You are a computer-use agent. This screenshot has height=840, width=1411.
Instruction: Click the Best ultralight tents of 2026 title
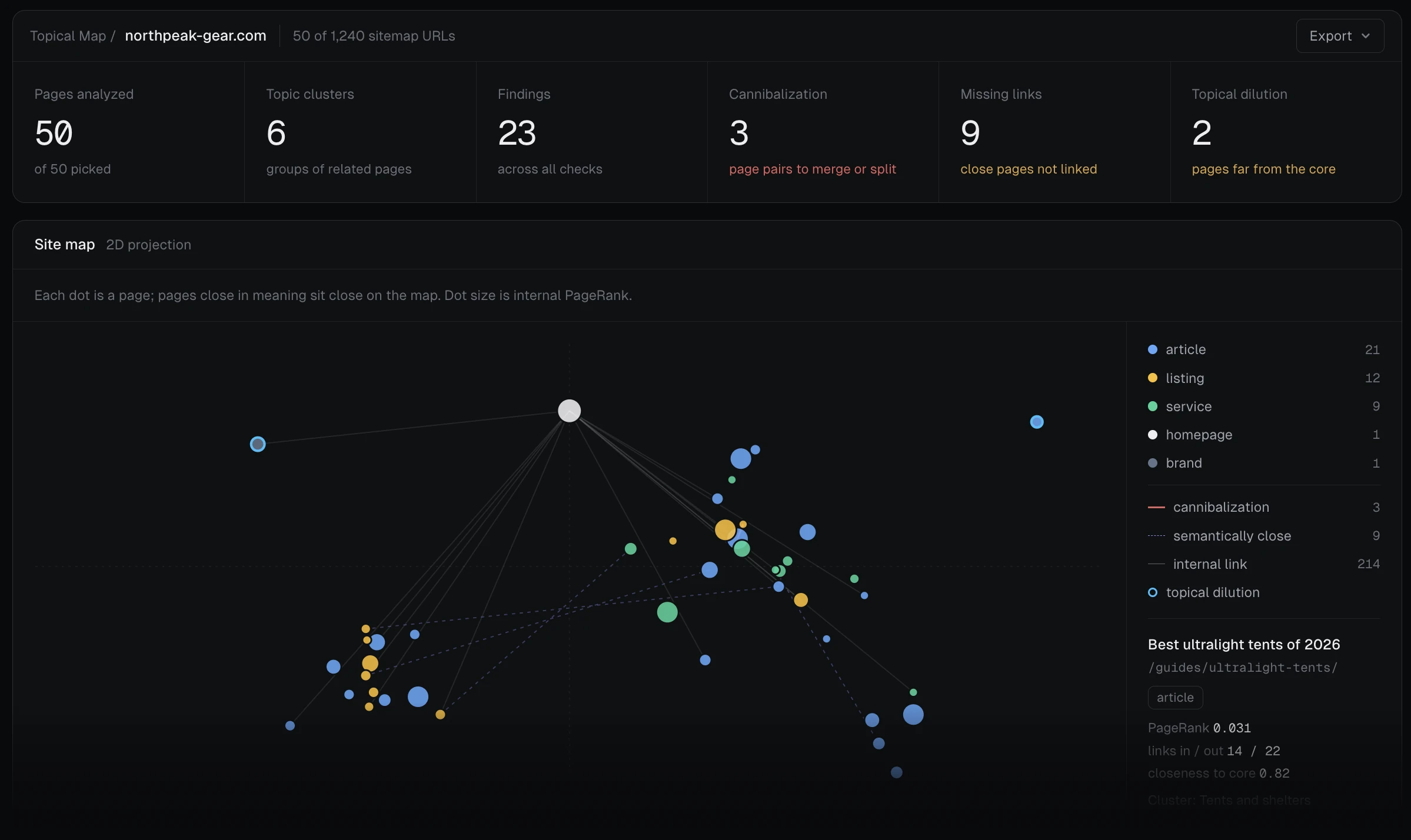[x=1244, y=645]
